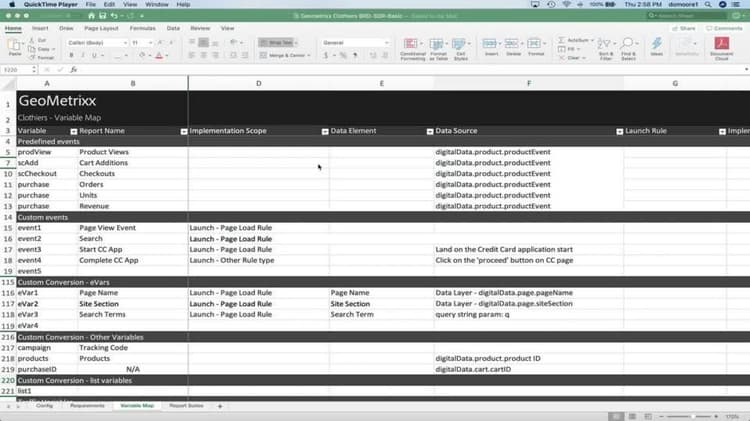Switch to Page Layout view icon
750x421 pixels.
(632, 417)
